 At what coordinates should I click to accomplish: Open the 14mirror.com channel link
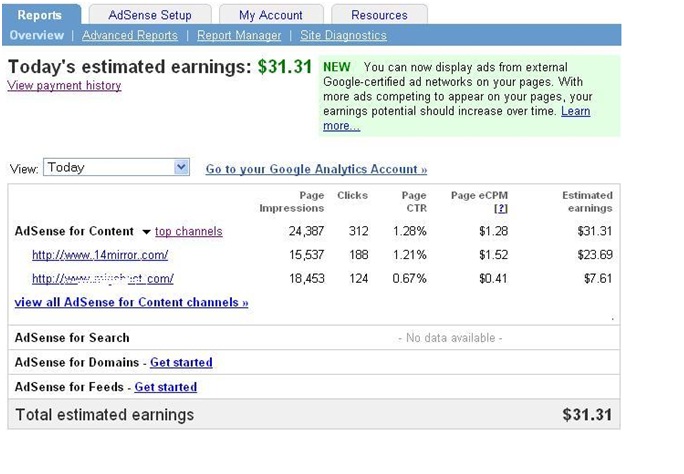coord(100,255)
